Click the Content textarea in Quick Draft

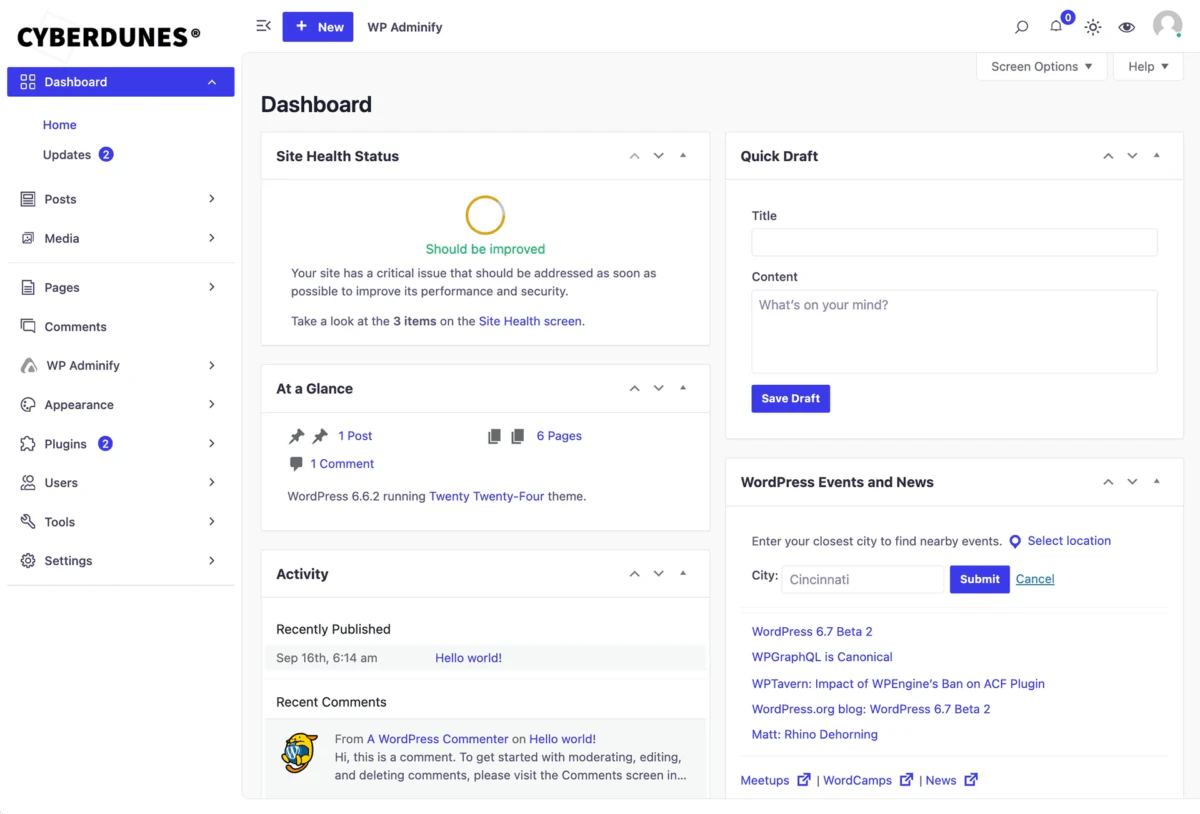pos(954,332)
